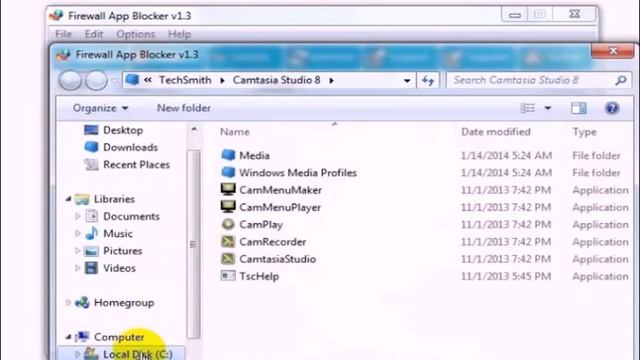This screenshot has height=360, width=640.
Task: Open the view options dropdown arrow
Action: point(548,108)
